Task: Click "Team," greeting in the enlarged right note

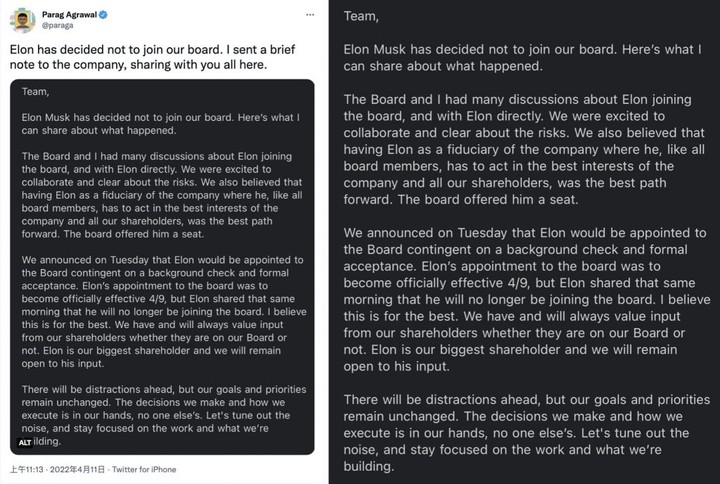Action: [361, 18]
